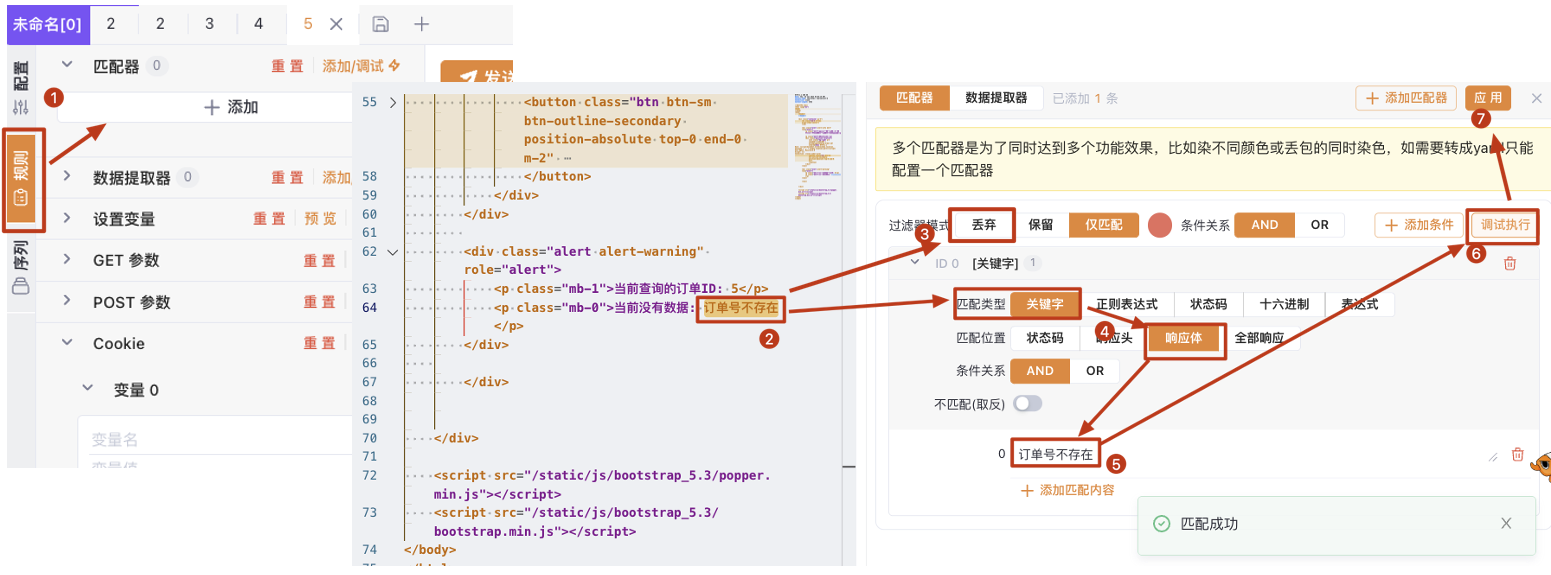Set filter-level 条件关系 to OR
The width and height of the screenshot is (1551, 575).
pyautogui.click(x=1320, y=225)
